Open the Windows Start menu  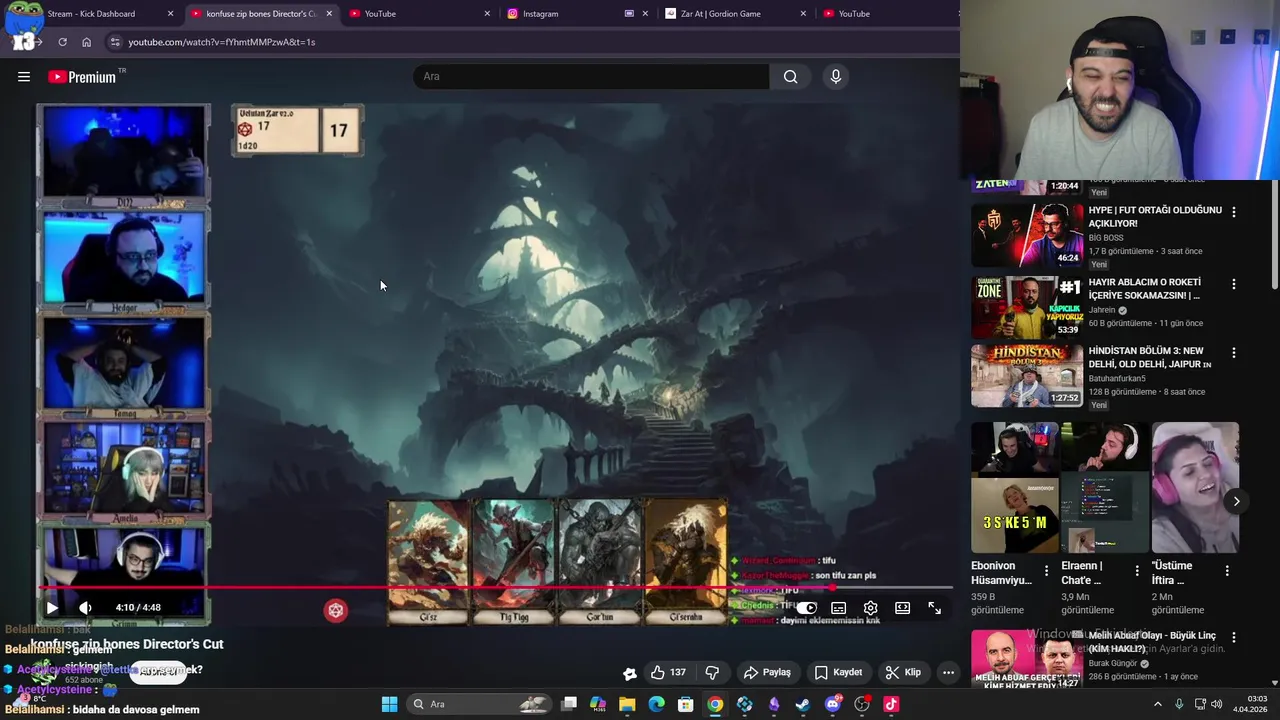pyautogui.click(x=389, y=704)
